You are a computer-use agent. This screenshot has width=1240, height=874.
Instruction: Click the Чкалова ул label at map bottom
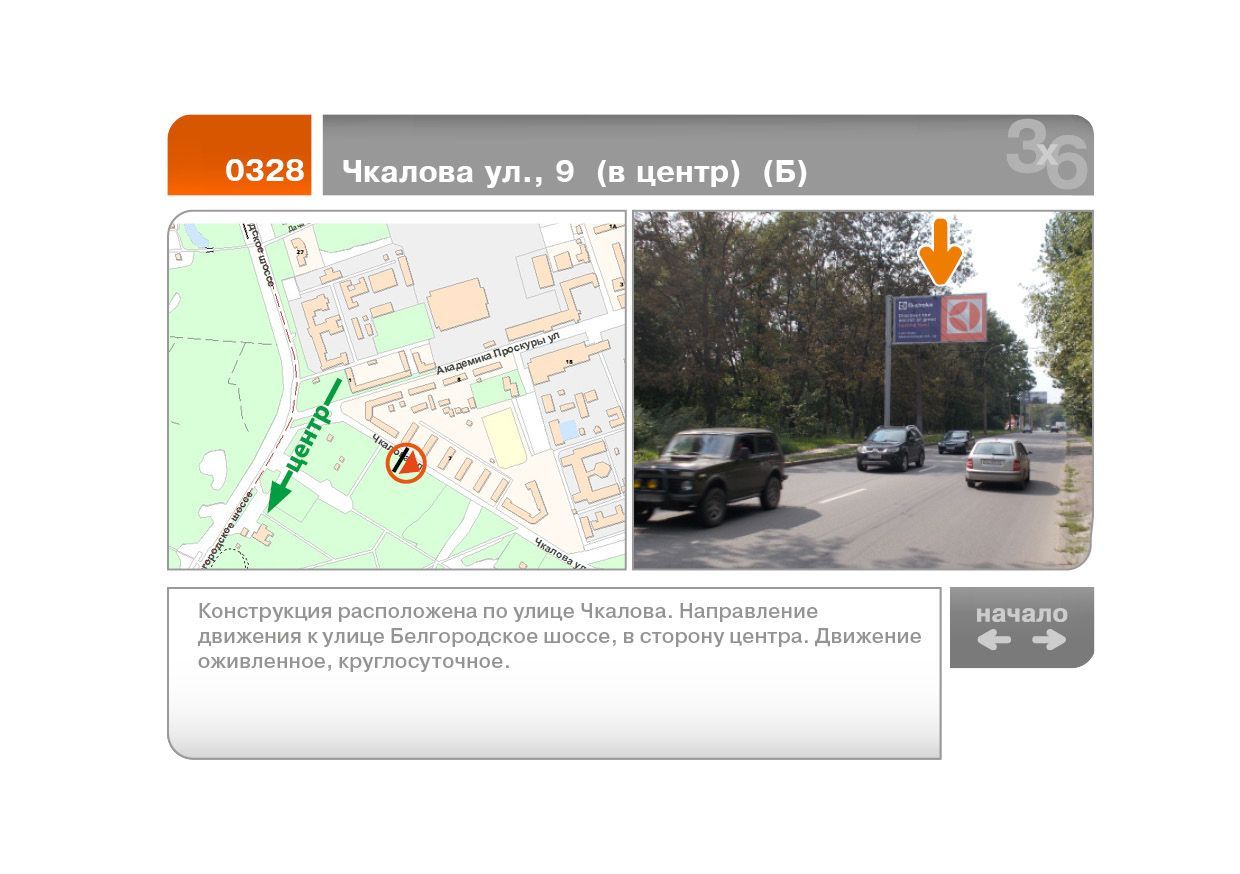(x=558, y=553)
